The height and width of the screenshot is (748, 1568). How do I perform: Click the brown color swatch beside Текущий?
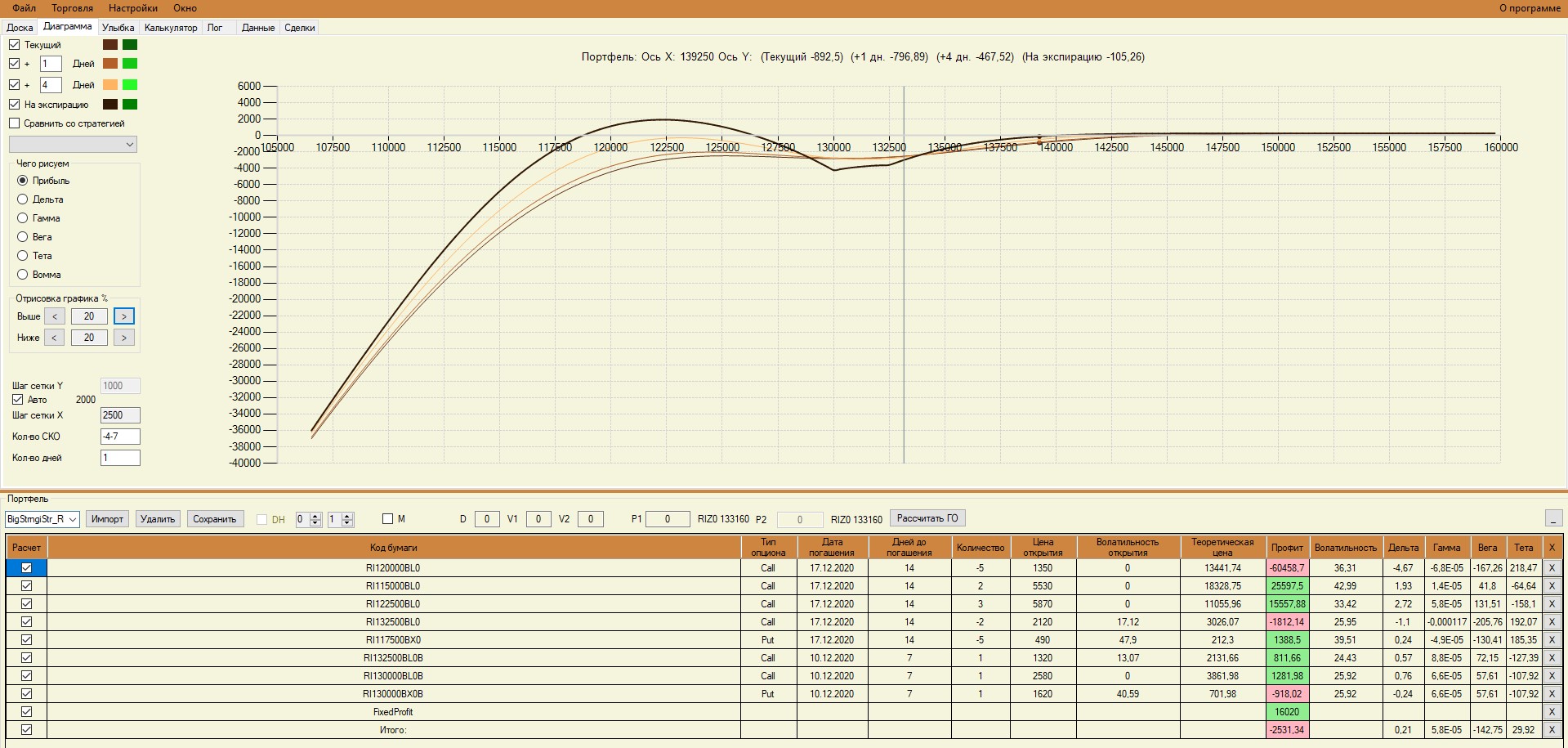coord(110,45)
